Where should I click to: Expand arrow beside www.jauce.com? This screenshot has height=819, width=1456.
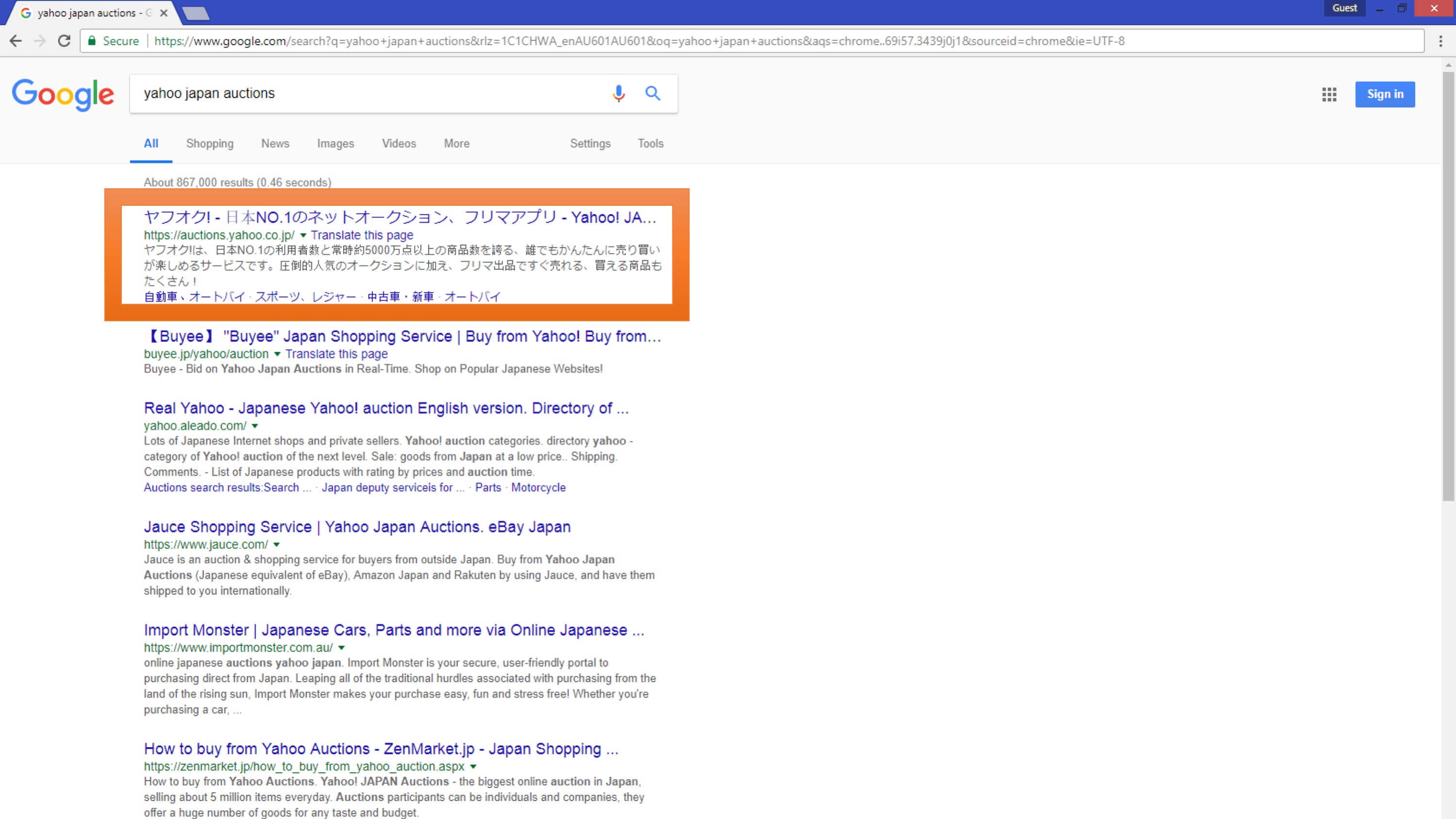pos(276,544)
